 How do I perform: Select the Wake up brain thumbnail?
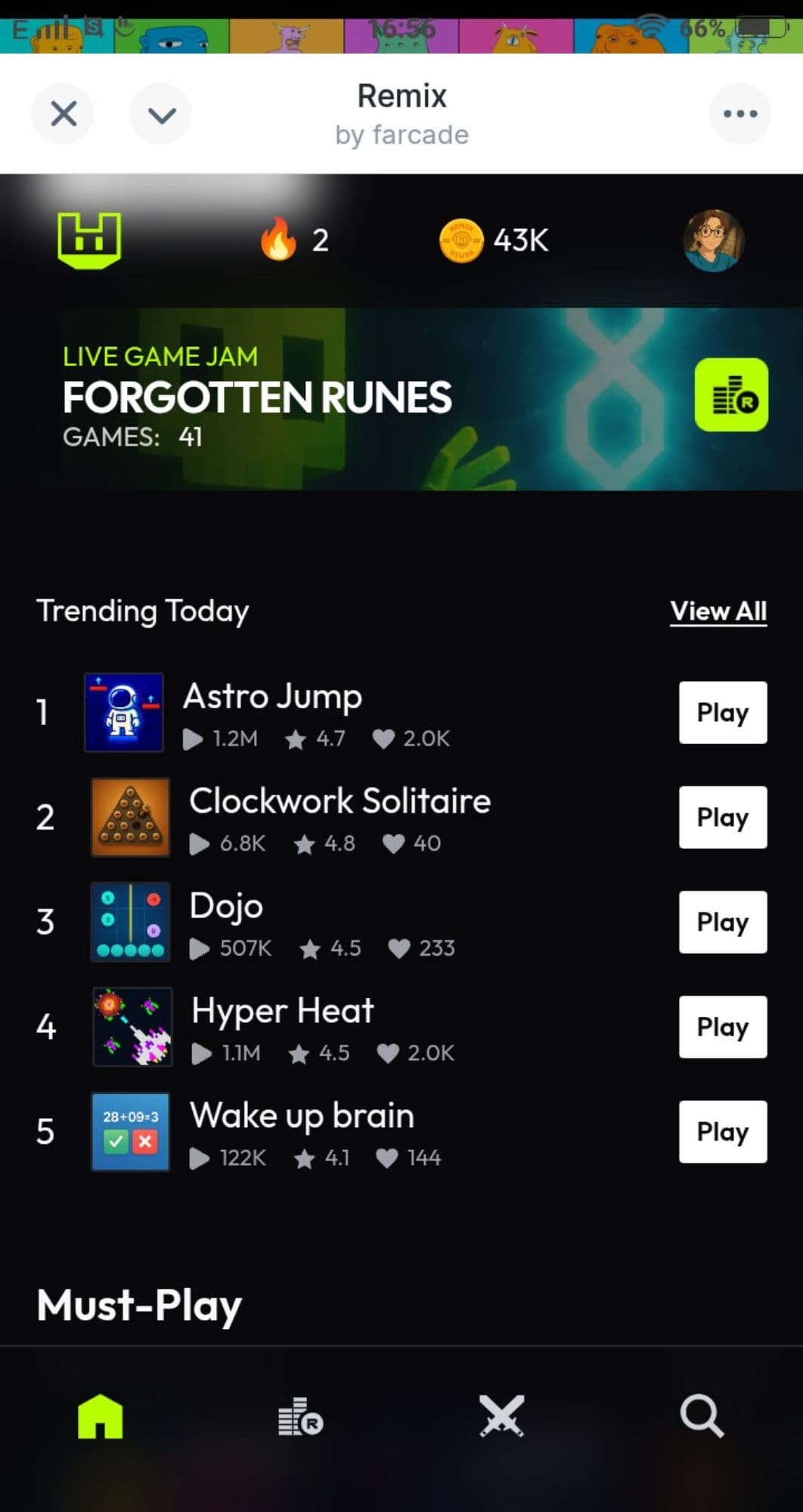pyautogui.click(x=130, y=1132)
